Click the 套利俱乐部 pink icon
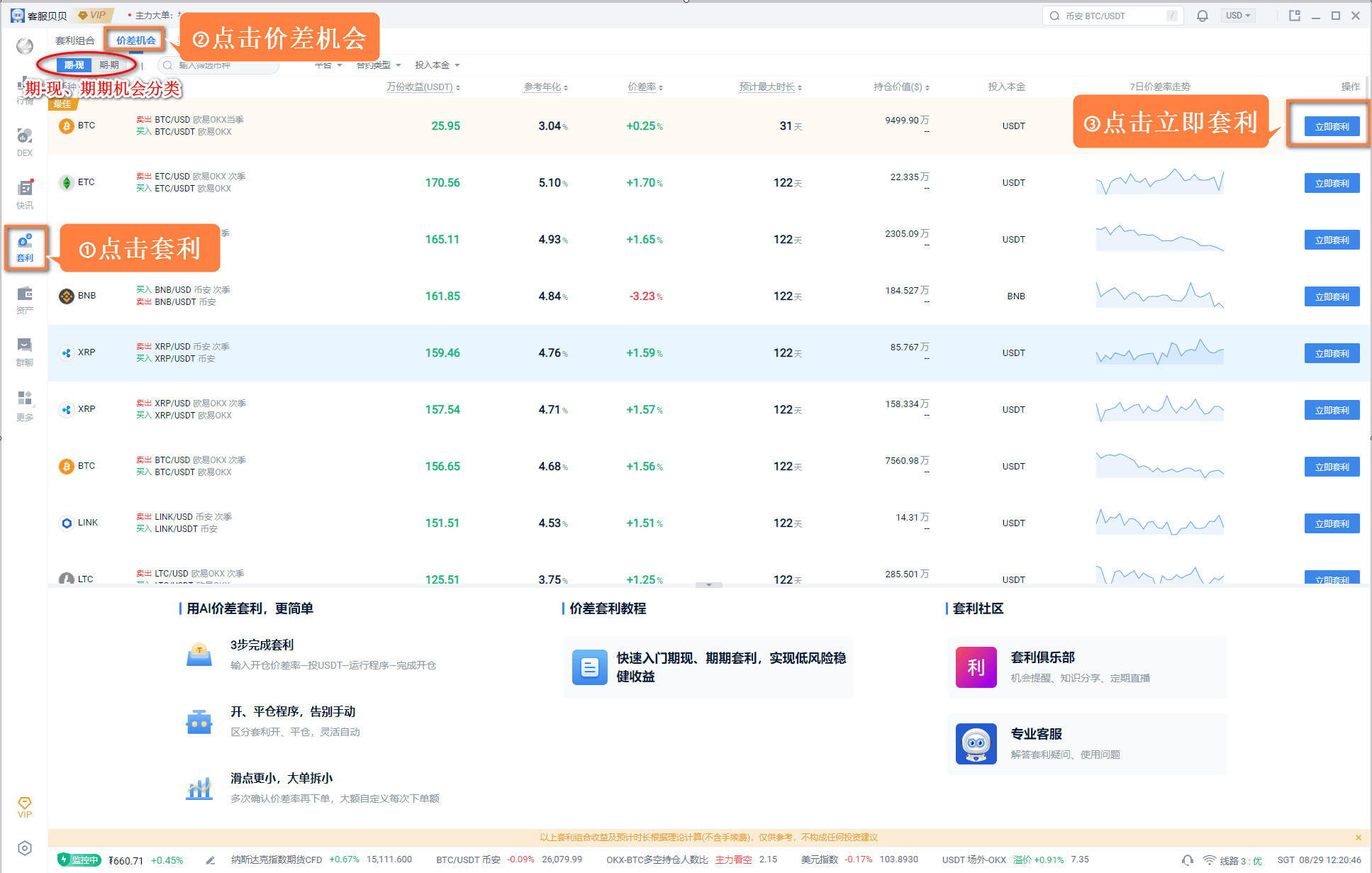This screenshot has height=873, width=1372. (976, 667)
